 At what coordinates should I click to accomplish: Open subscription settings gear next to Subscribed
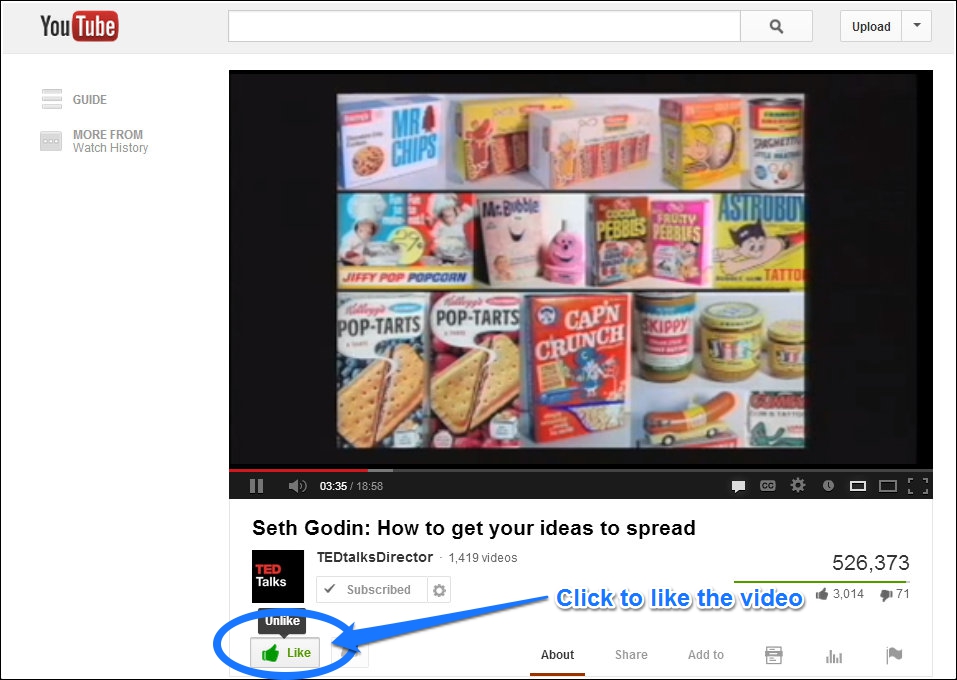click(x=439, y=590)
